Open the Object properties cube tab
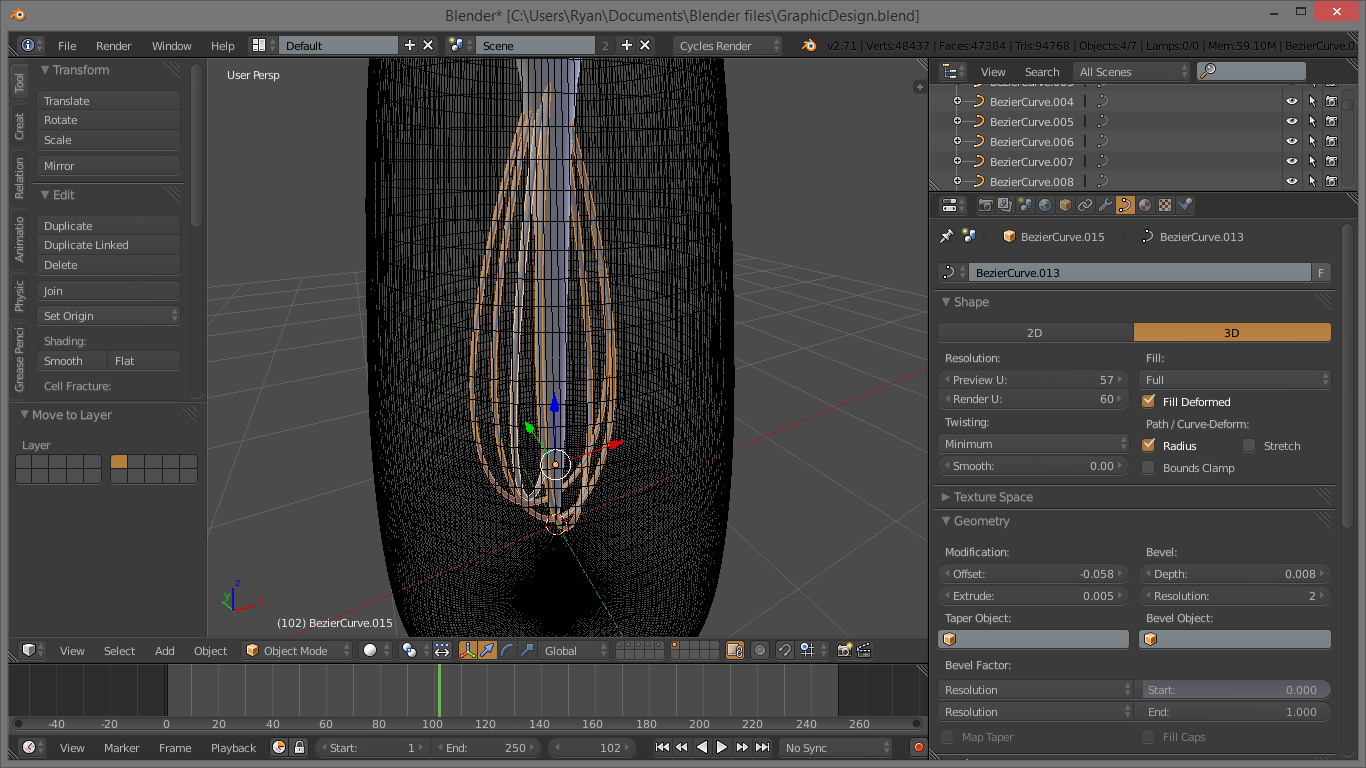Viewport: 1366px width, 768px height. [x=1065, y=205]
